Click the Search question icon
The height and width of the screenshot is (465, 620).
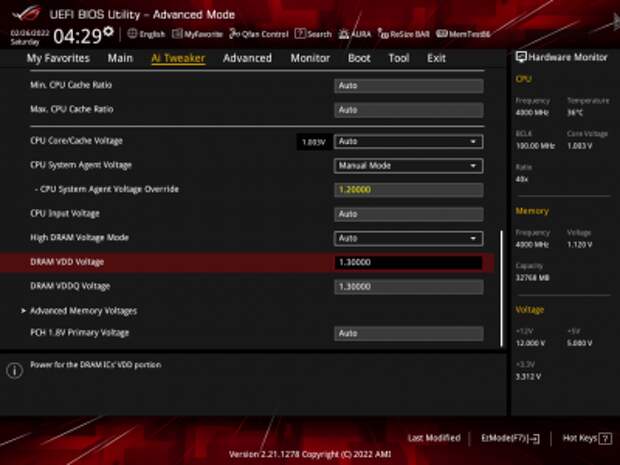300,34
